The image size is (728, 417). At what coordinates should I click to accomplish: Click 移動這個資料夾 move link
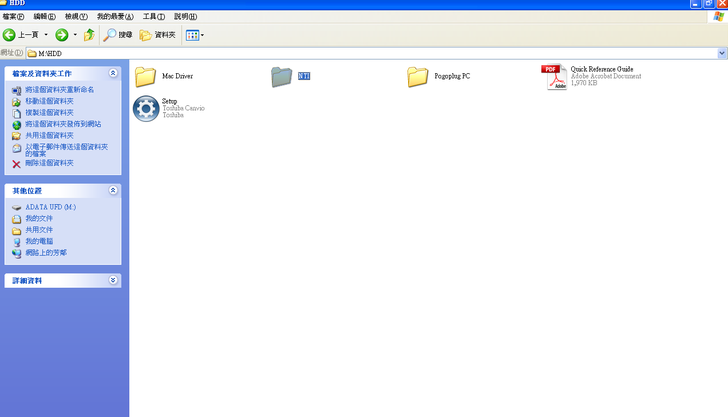(x=49, y=101)
